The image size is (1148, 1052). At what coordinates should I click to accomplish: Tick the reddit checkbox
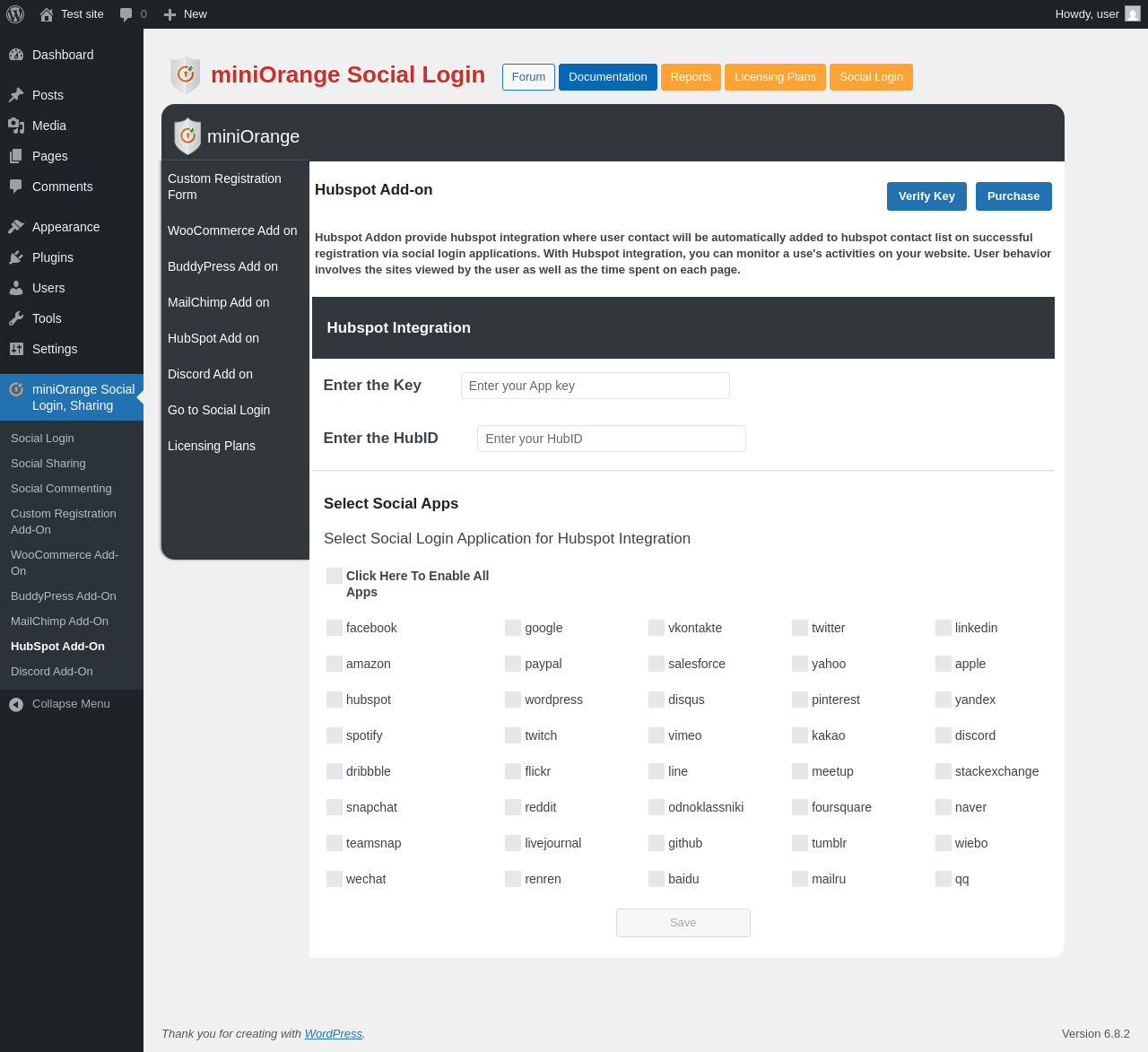click(x=513, y=807)
